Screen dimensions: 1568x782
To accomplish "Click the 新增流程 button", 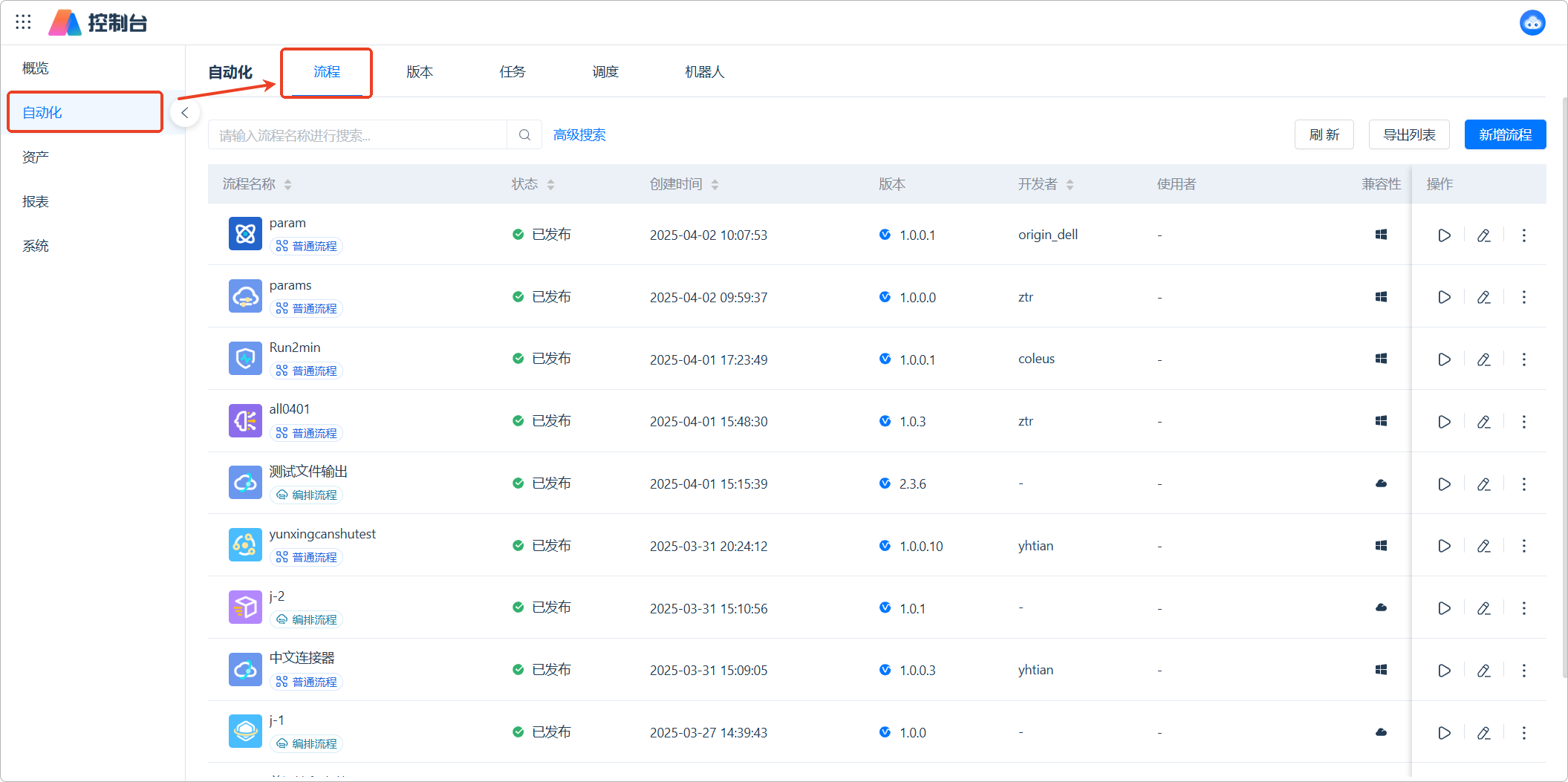I will (1505, 135).
